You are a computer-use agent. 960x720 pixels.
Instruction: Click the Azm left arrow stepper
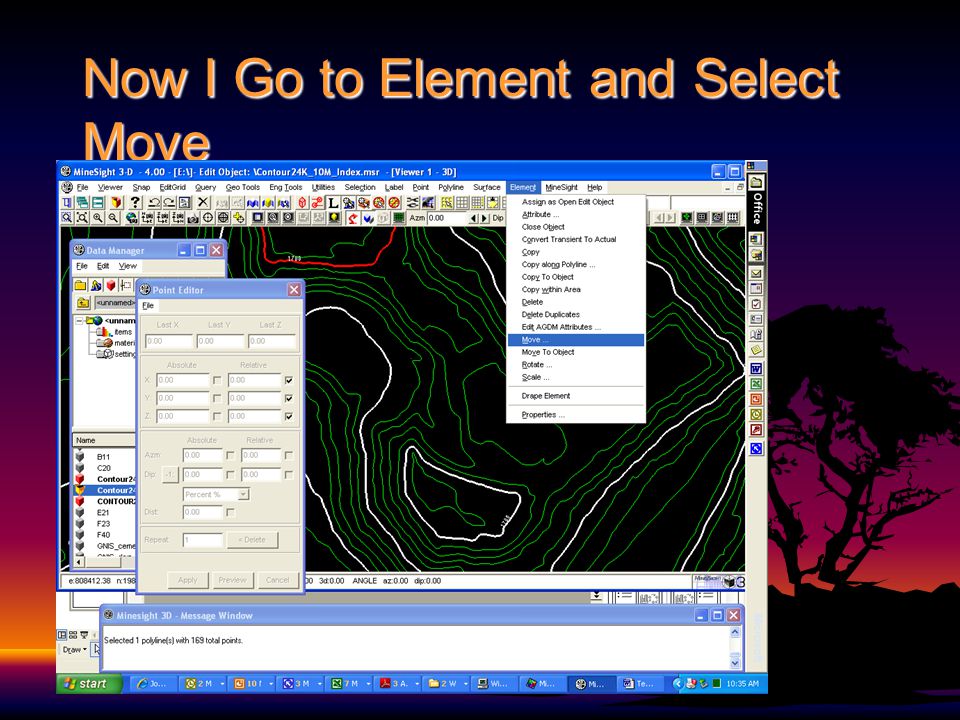(473, 218)
